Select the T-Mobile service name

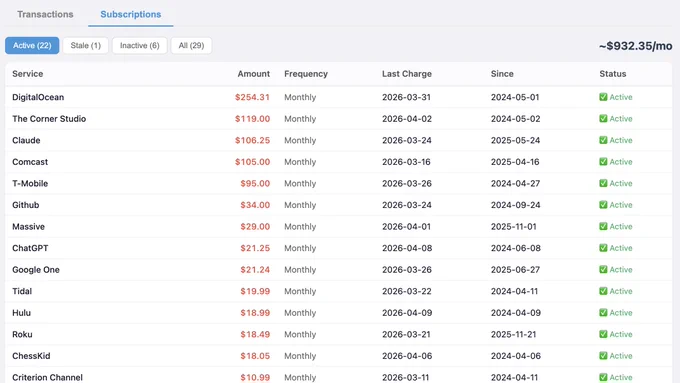click(30, 183)
